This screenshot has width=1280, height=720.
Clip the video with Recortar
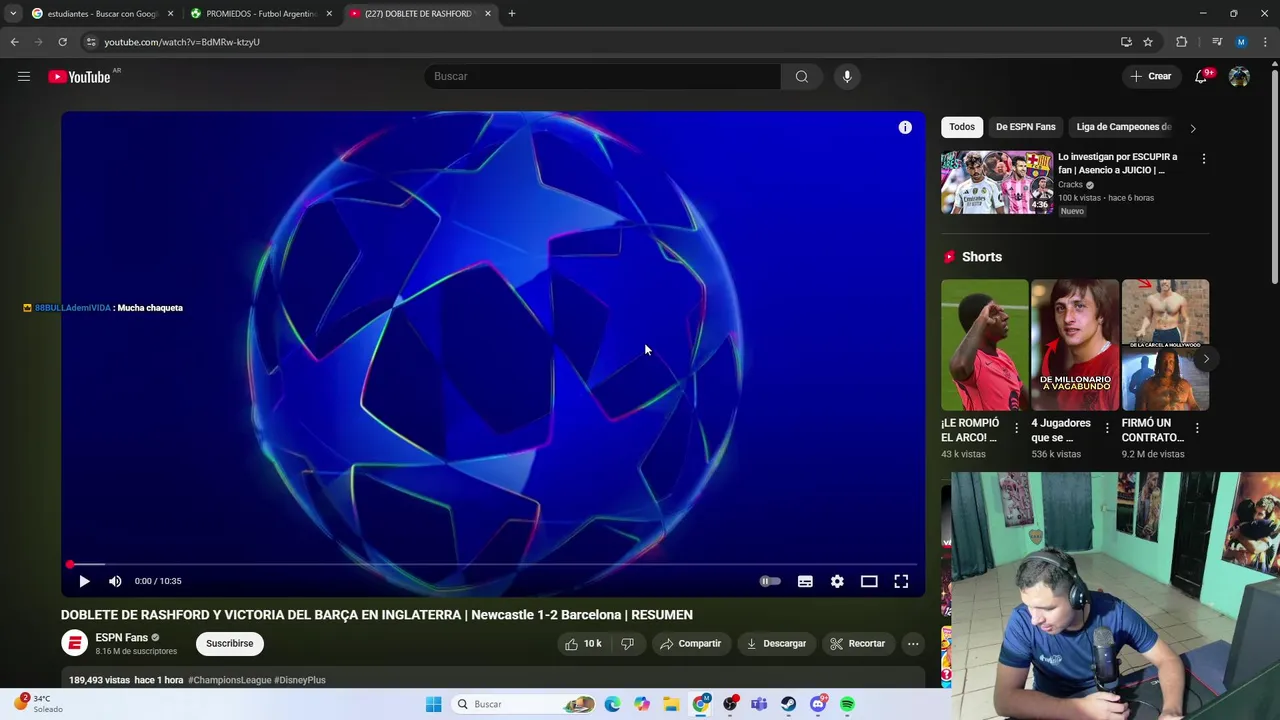point(858,644)
